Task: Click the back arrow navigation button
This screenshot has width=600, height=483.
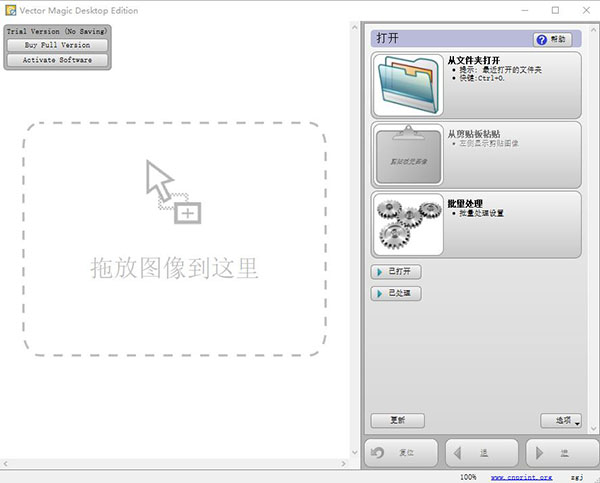Action: [x=482, y=453]
